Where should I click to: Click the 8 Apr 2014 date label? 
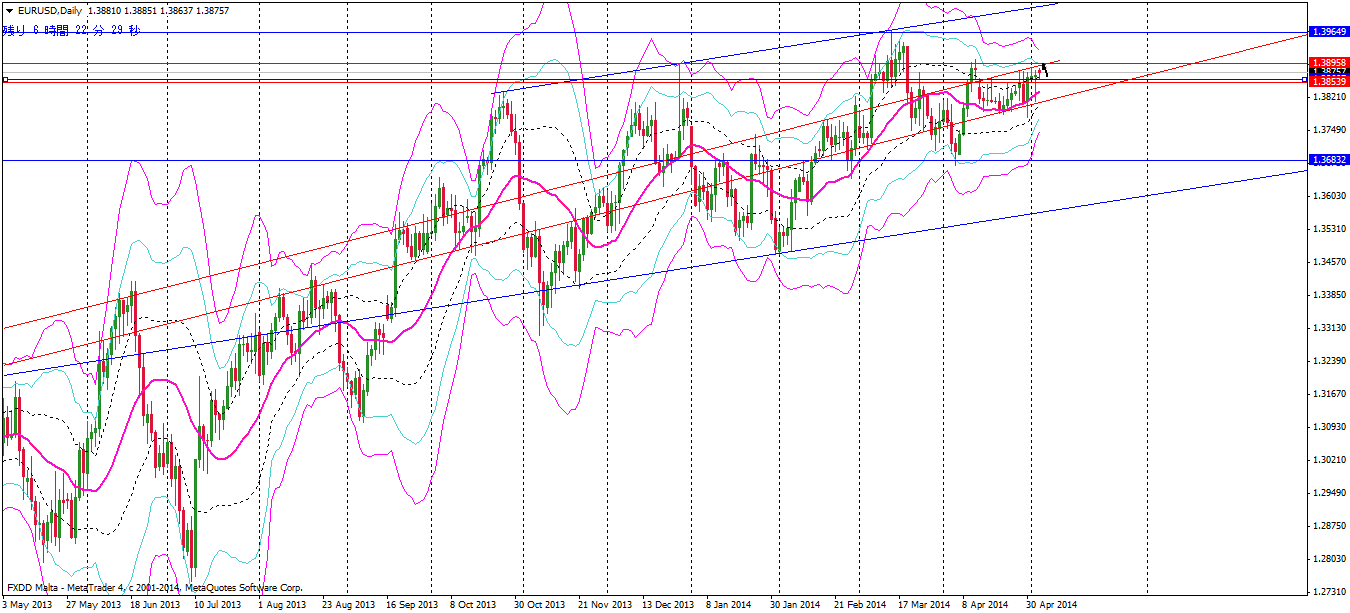pyautogui.click(x=985, y=605)
